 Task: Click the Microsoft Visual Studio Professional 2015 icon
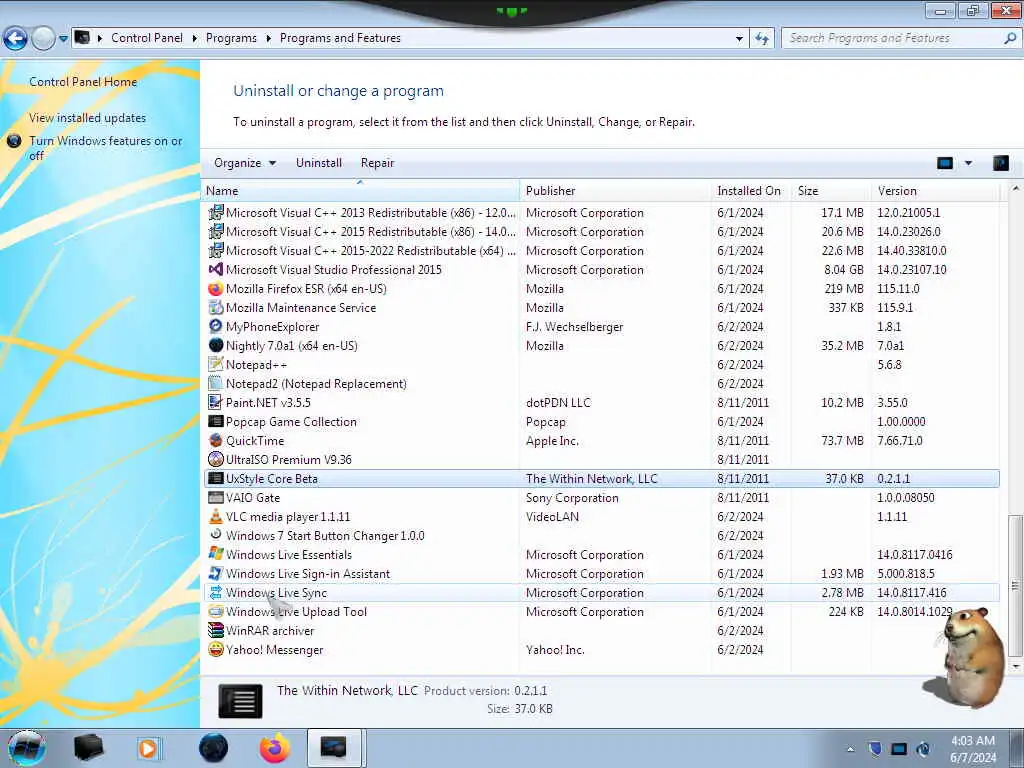[216, 269]
